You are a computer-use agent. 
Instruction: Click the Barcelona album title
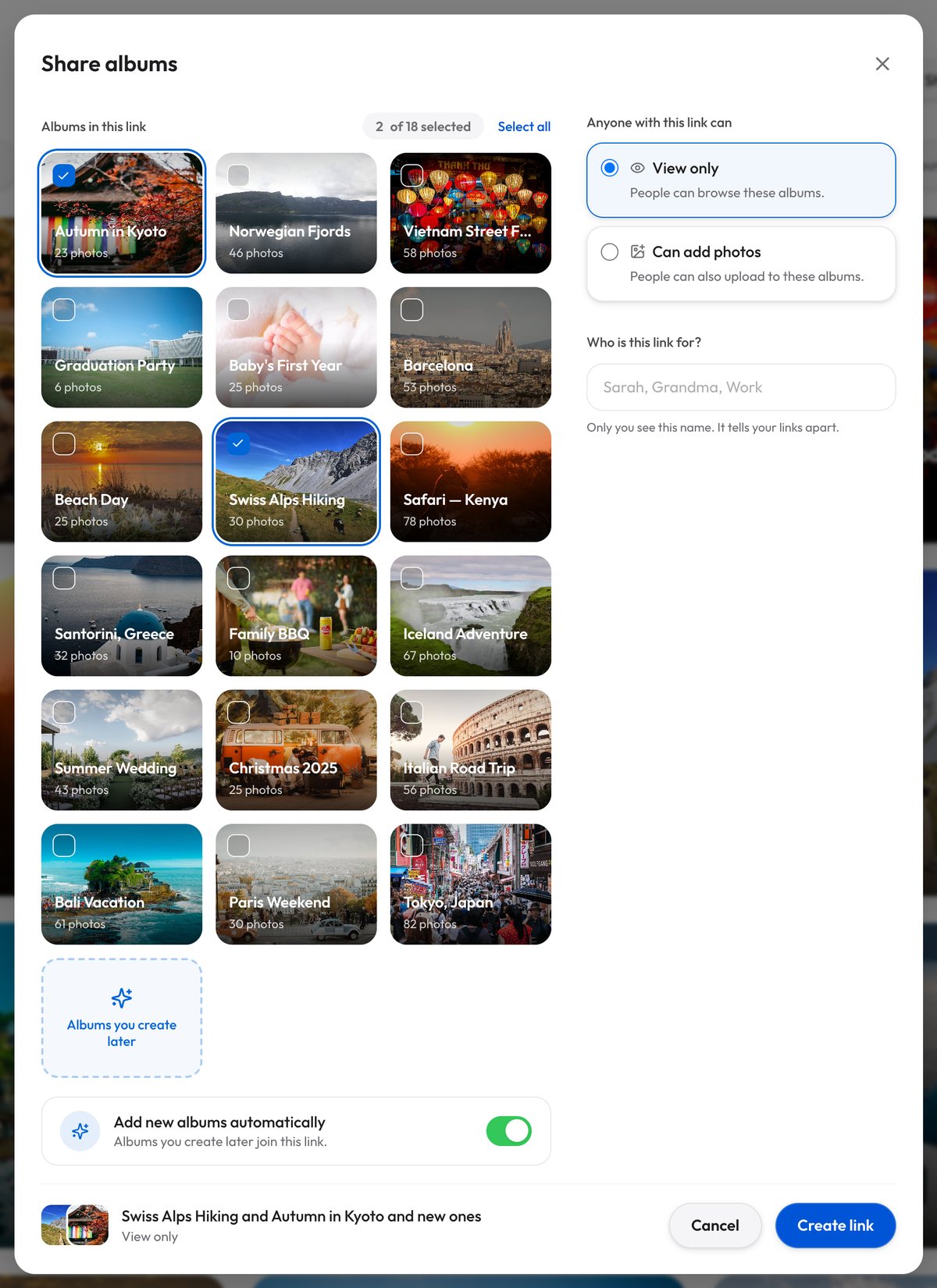(438, 365)
